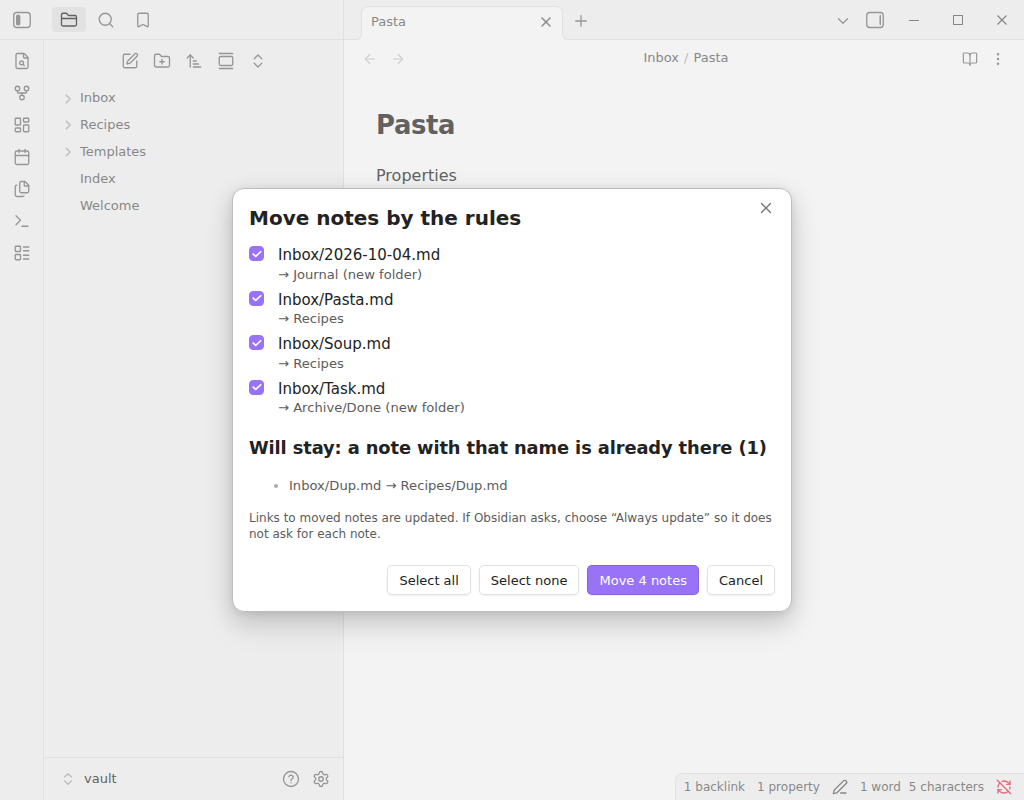Viewport: 1024px width, 800px height.
Task: Expand or collapse all folders icon
Action: 258,61
